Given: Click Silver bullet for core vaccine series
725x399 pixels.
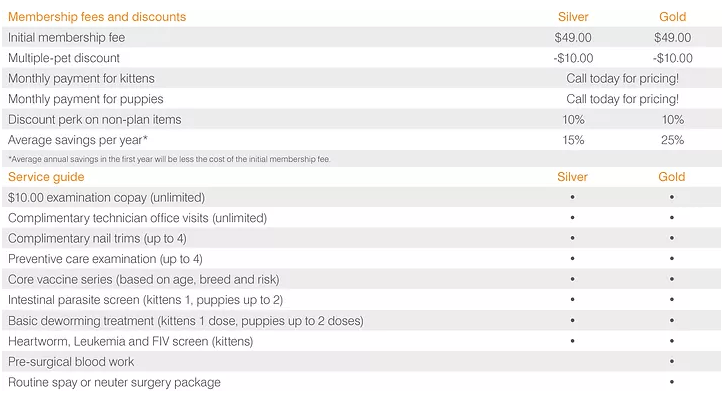Looking at the screenshot, I should pos(572,279).
